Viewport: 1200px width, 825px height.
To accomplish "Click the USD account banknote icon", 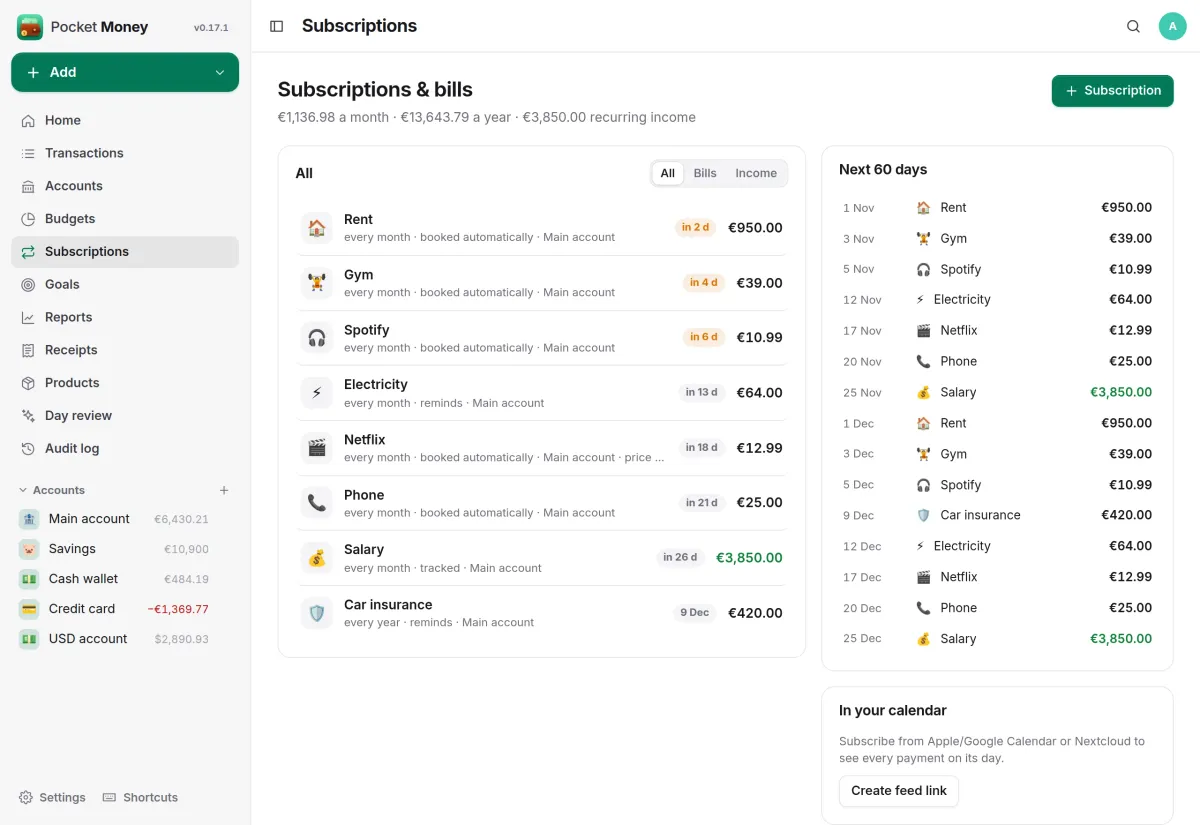I will point(29,639).
